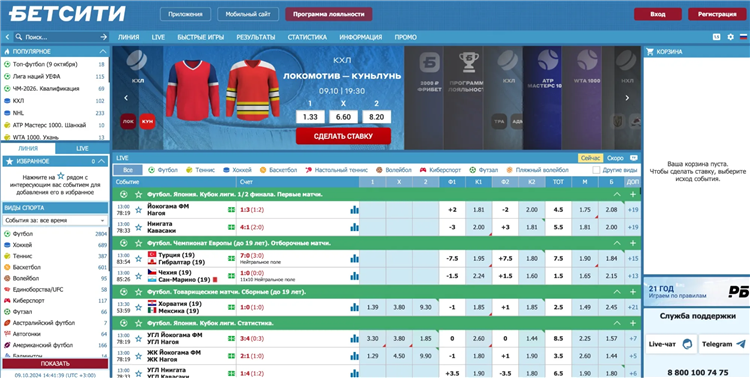Click the Russian flag language icon
This screenshot has width=750, height=378.
coord(743,37)
